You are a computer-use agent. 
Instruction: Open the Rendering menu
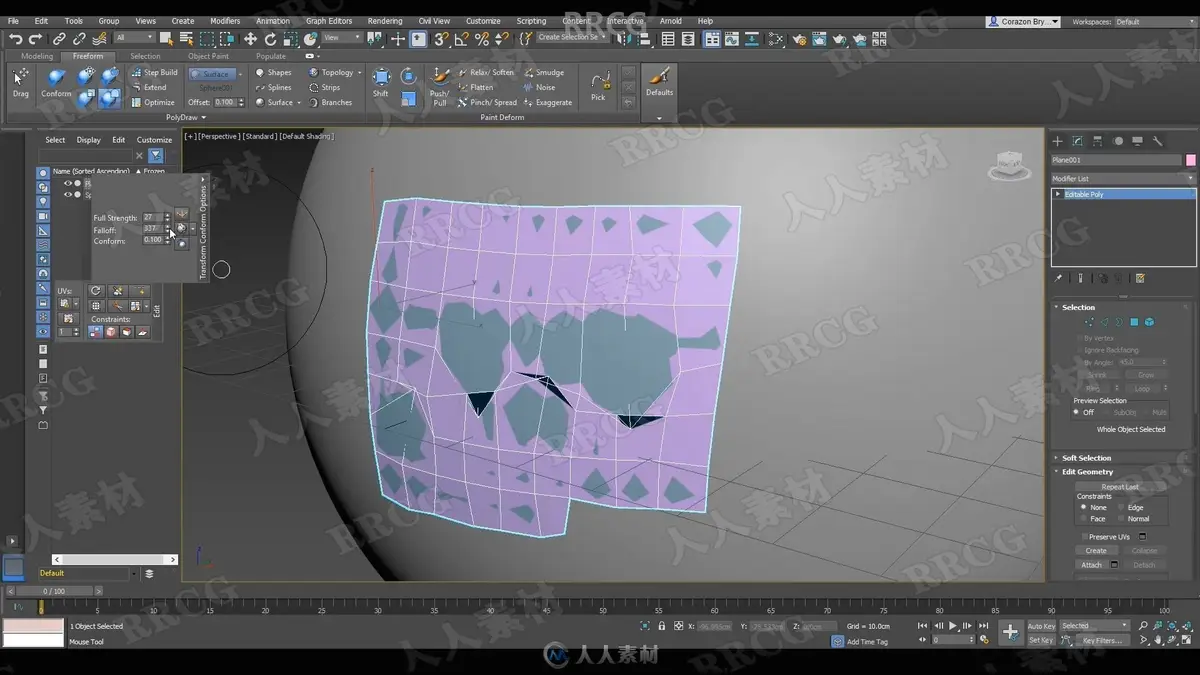[385, 21]
